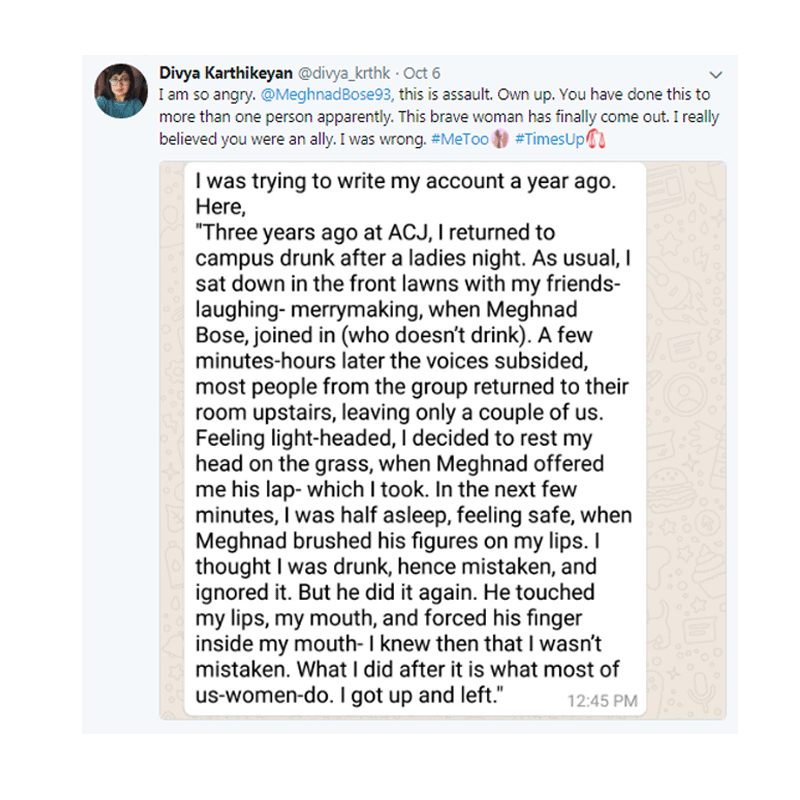Click the microphone doodle in the chat wallpaper
Screen dimensions: 800x800
click(700, 691)
